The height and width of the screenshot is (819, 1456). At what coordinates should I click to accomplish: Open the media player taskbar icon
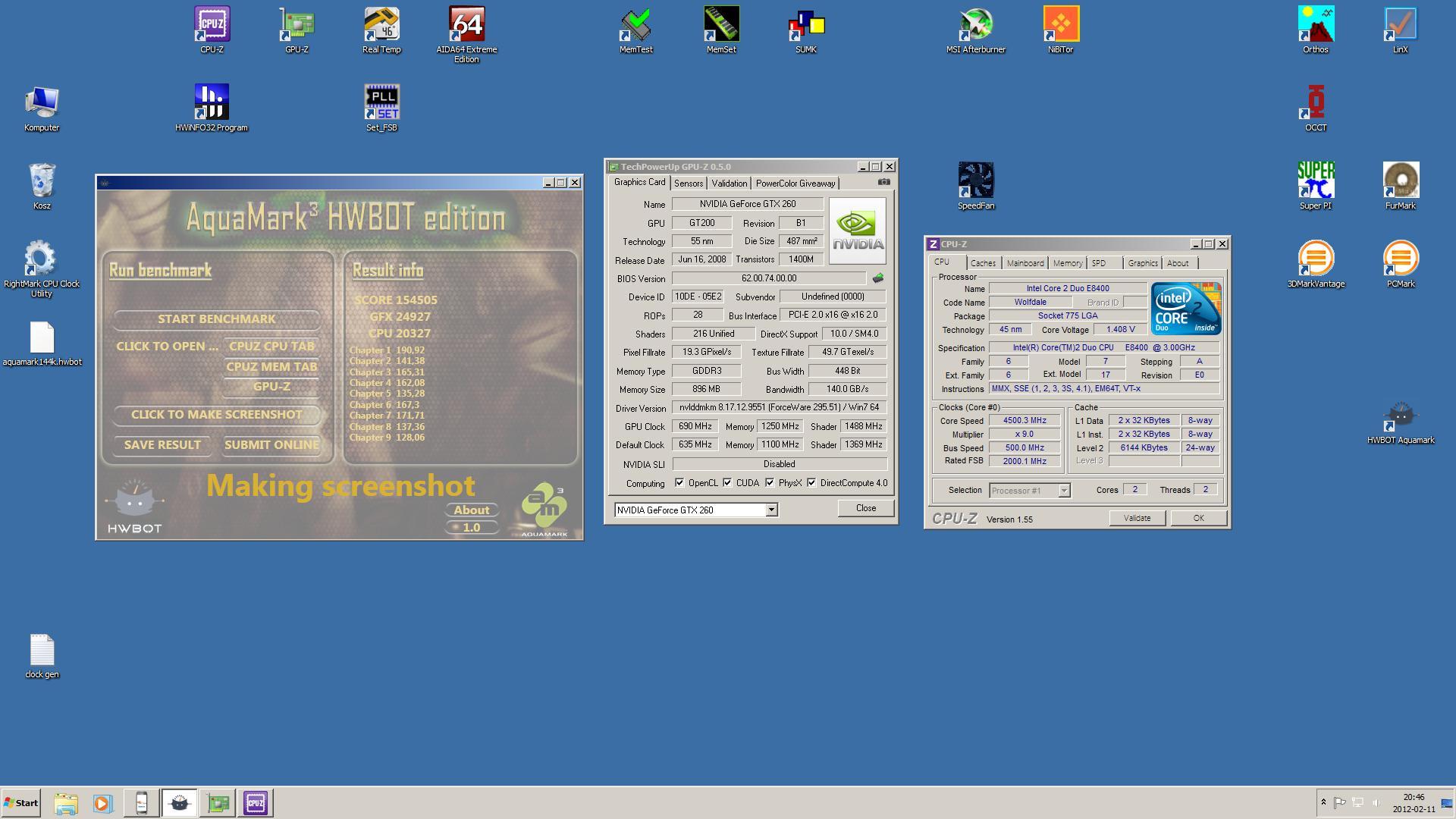point(103,803)
